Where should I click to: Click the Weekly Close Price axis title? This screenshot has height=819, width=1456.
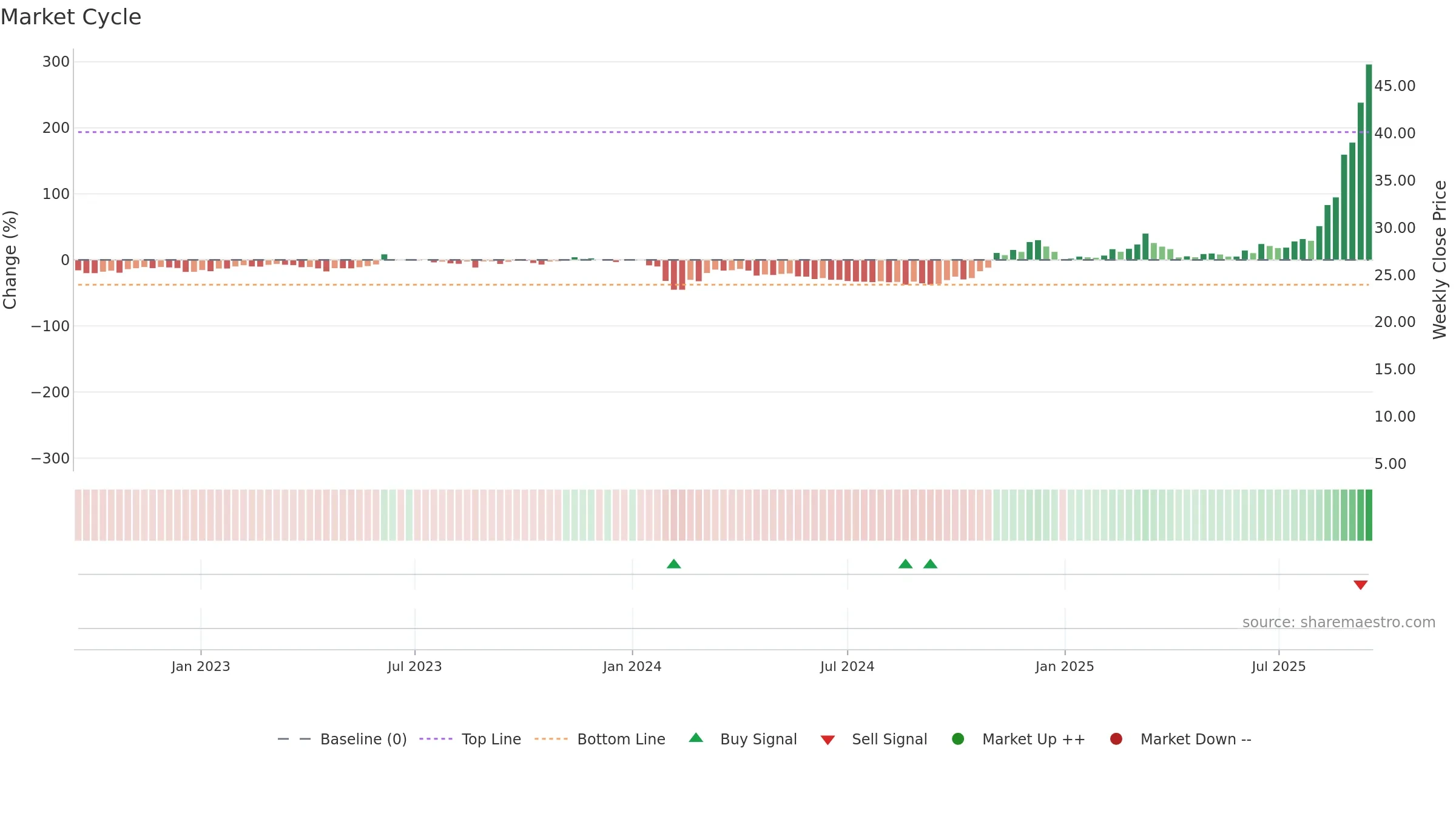[1440, 260]
